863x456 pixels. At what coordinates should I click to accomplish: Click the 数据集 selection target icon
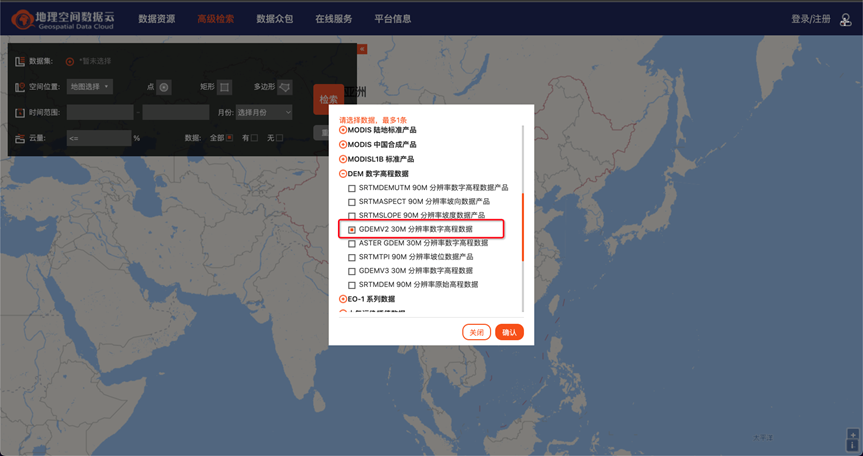pos(70,62)
